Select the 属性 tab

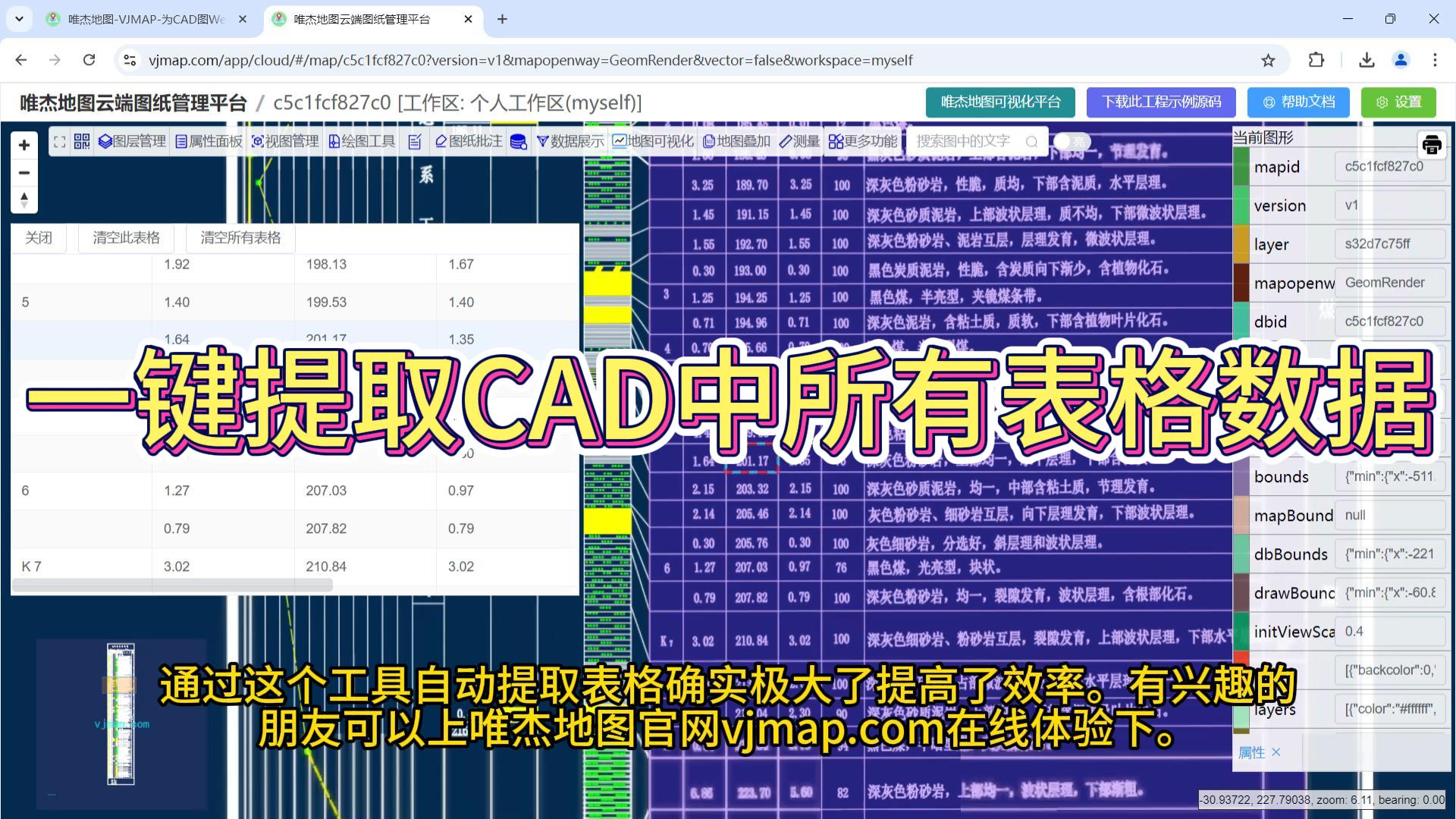coord(1251,752)
